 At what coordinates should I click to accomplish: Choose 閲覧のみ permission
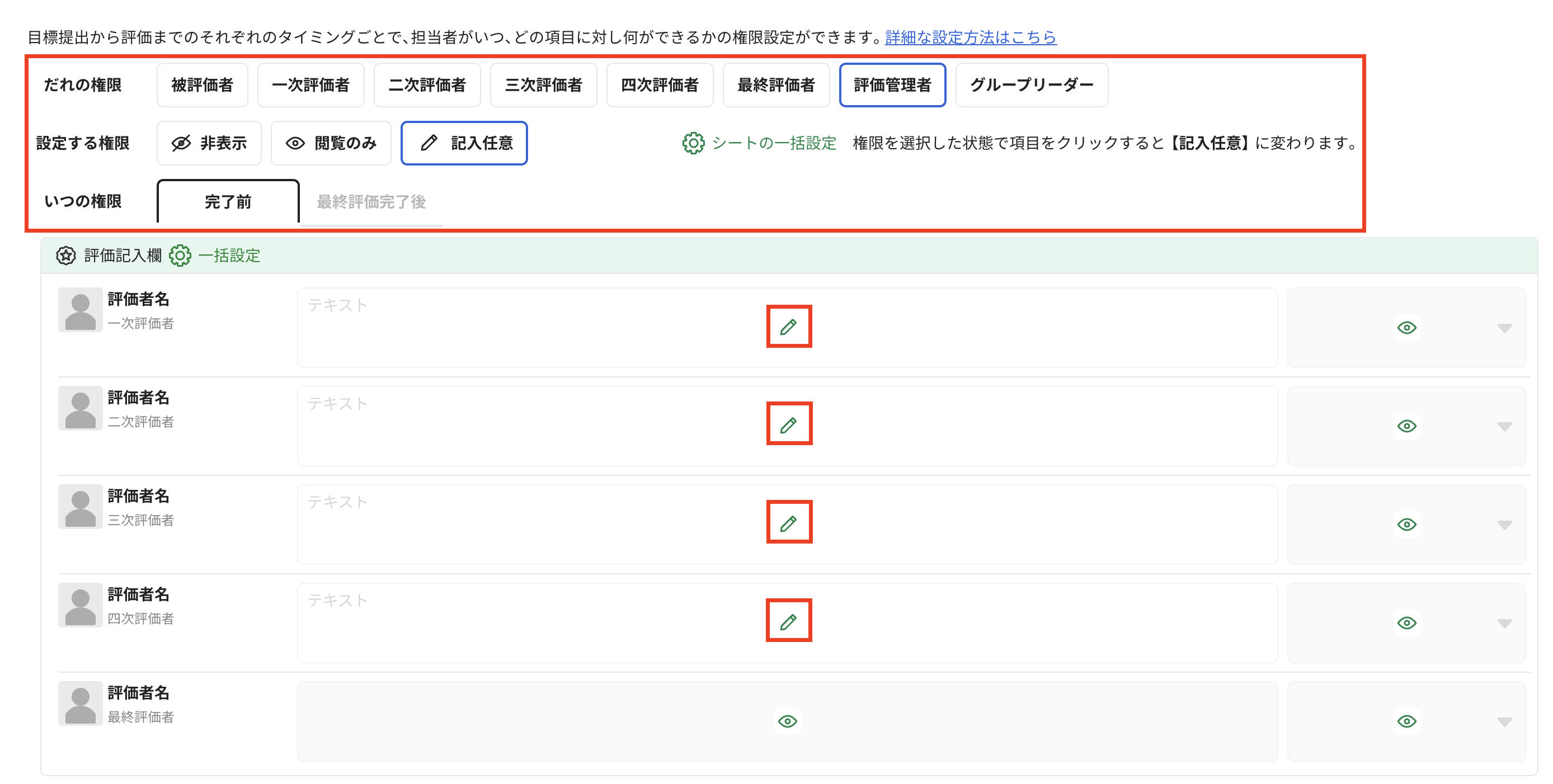coord(331,143)
